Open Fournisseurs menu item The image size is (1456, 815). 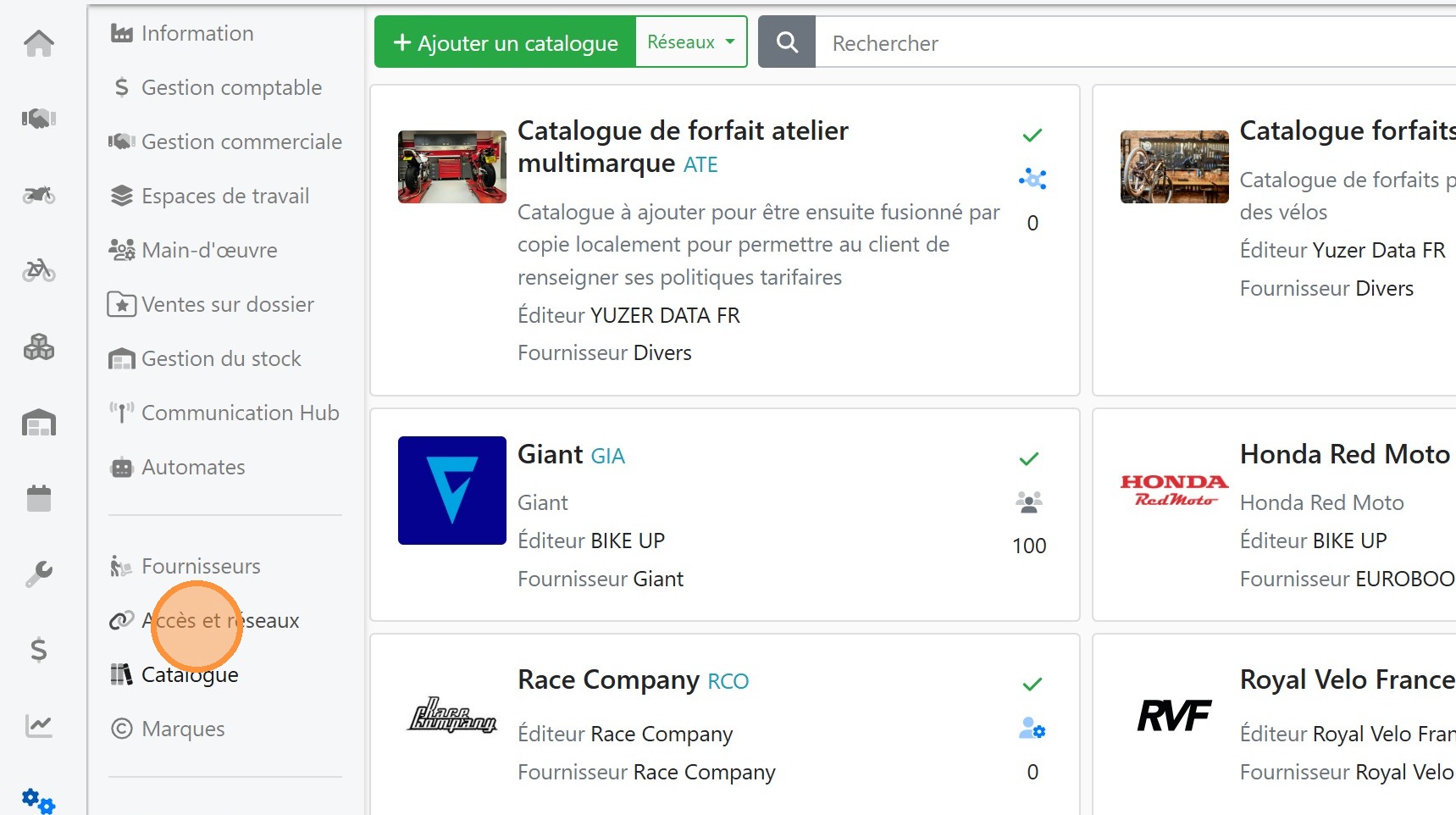point(185,566)
